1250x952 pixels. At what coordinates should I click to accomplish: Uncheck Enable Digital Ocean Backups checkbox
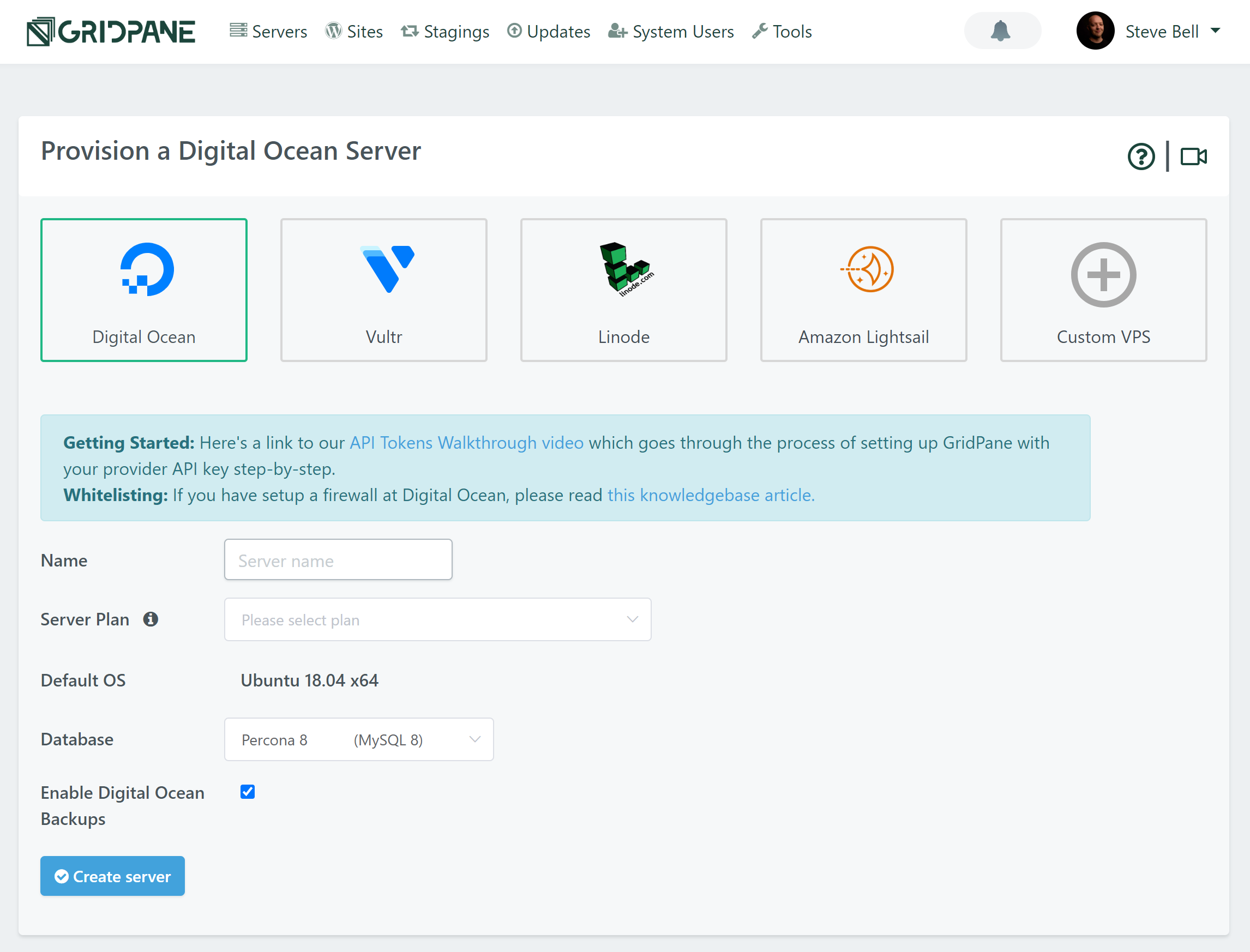[248, 792]
